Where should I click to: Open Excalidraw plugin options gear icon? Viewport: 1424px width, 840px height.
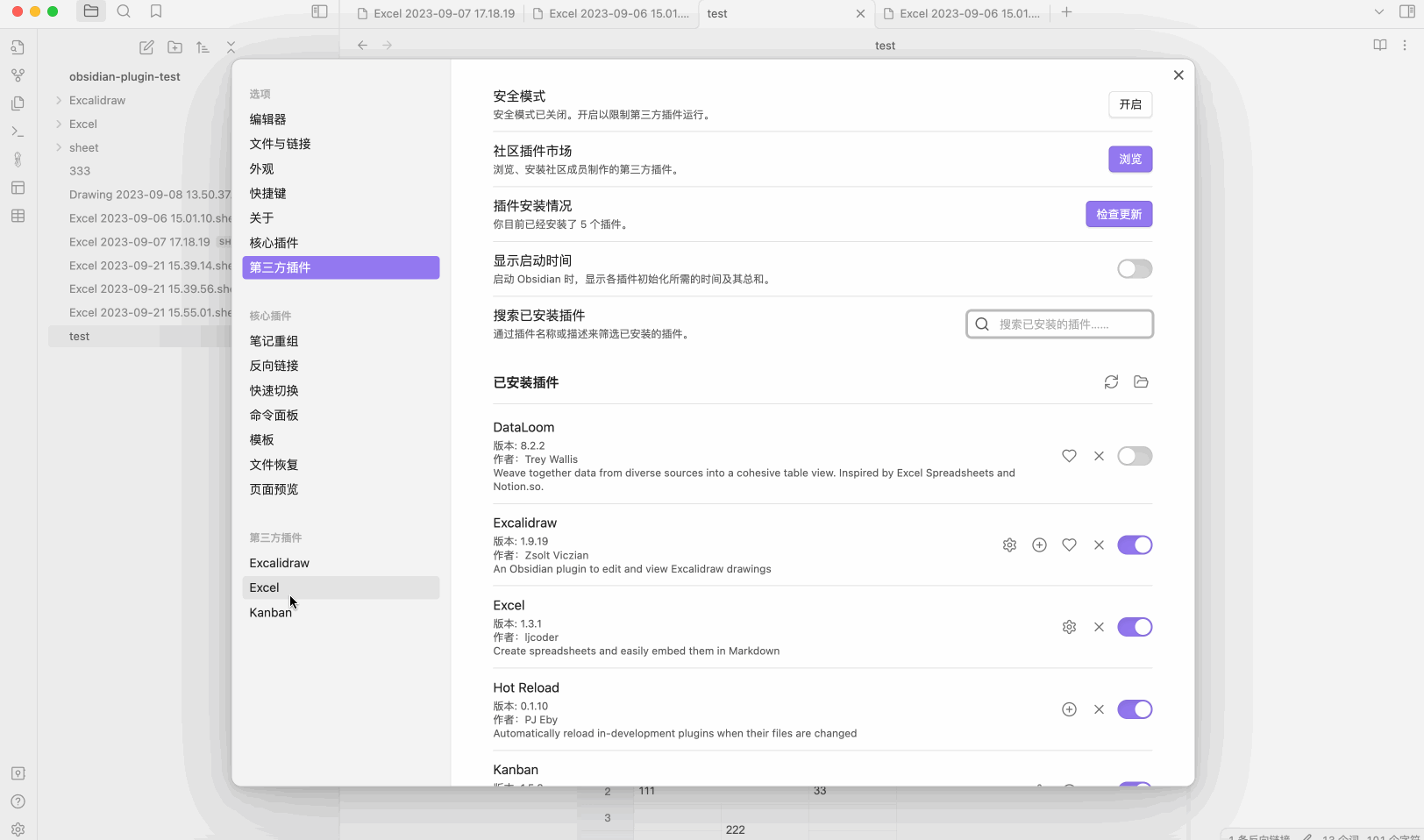pyautogui.click(x=1009, y=545)
